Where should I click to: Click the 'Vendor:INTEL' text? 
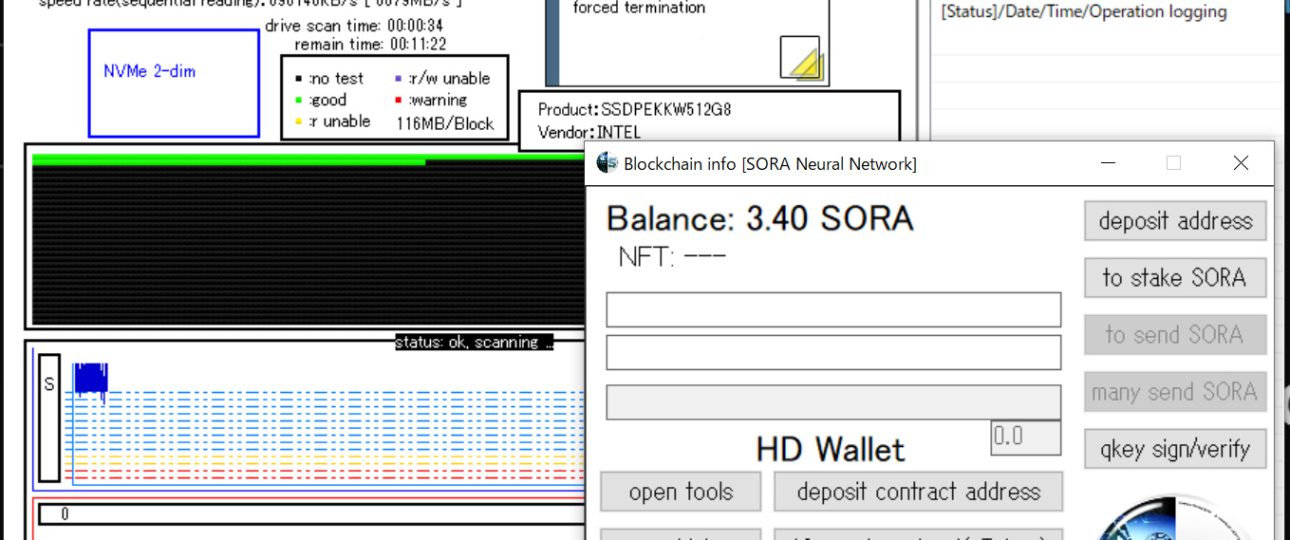(x=589, y=132)
